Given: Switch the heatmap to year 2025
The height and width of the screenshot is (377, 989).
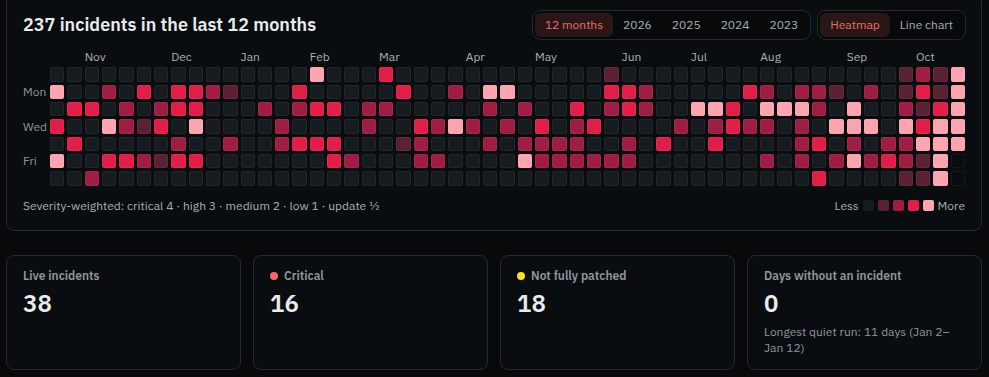Looking at the screenshot, I should (686, 25).
